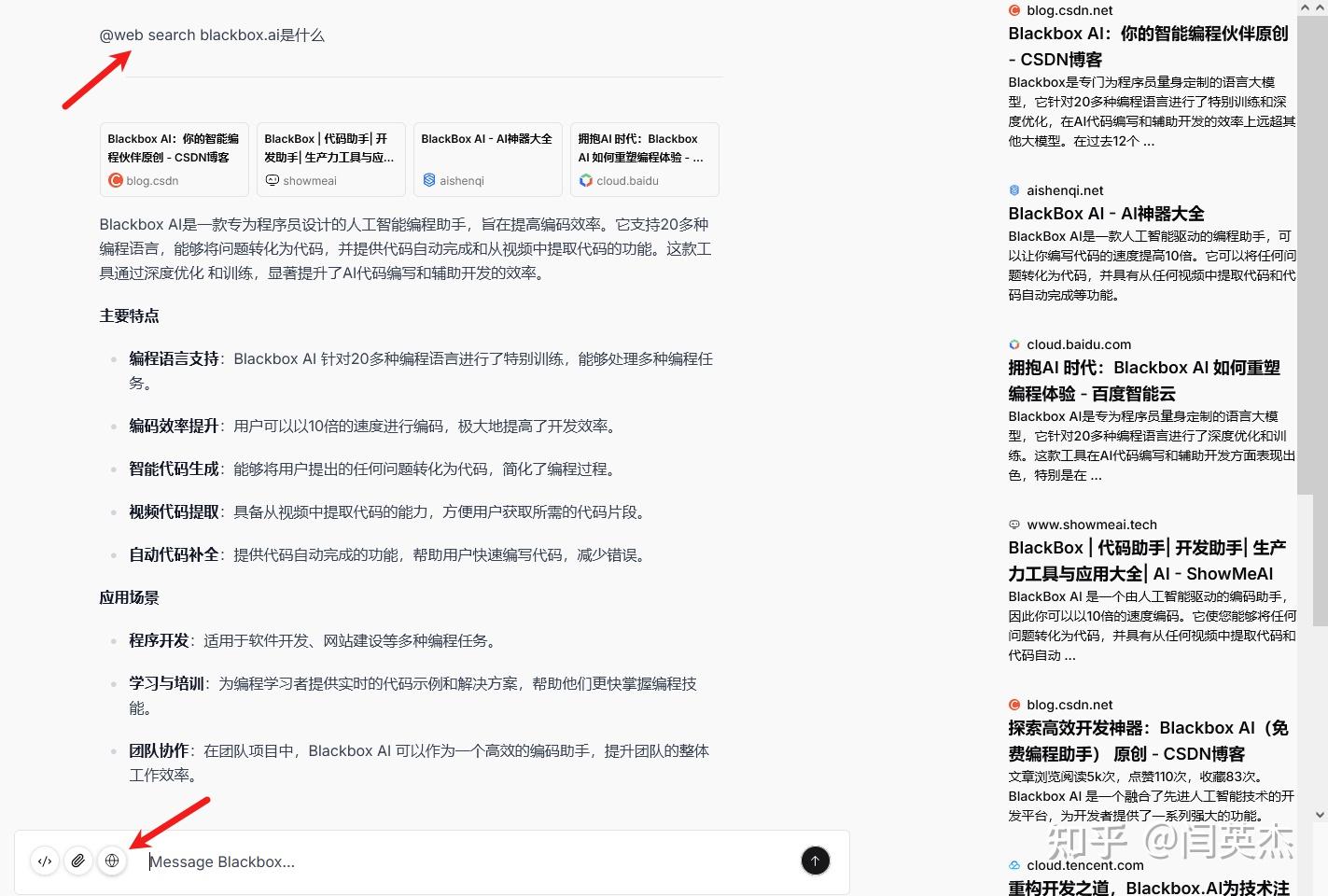Screen dimensions: 1328x896
Task: Click the cloud.baidu.com favicon in results panel
Action: [x=1014, y=344]
